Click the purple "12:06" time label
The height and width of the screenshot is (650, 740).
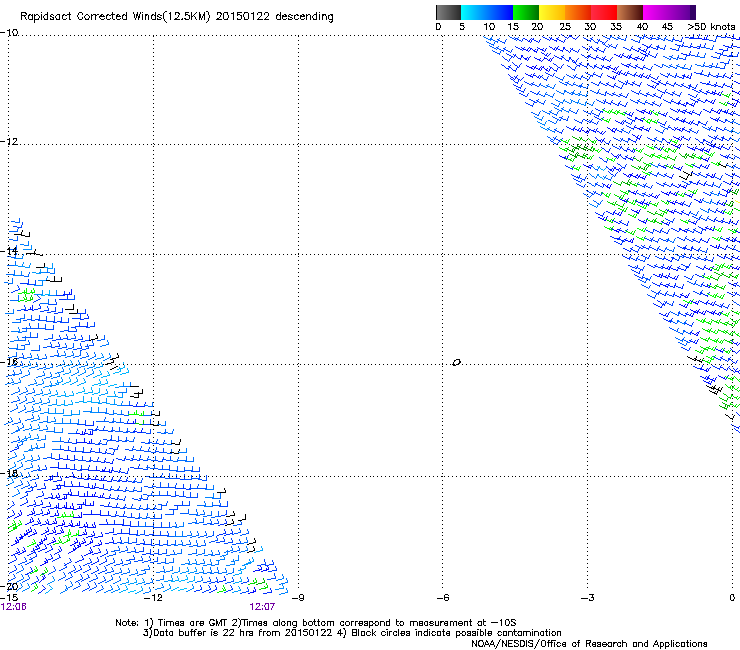tap(14, 607)
